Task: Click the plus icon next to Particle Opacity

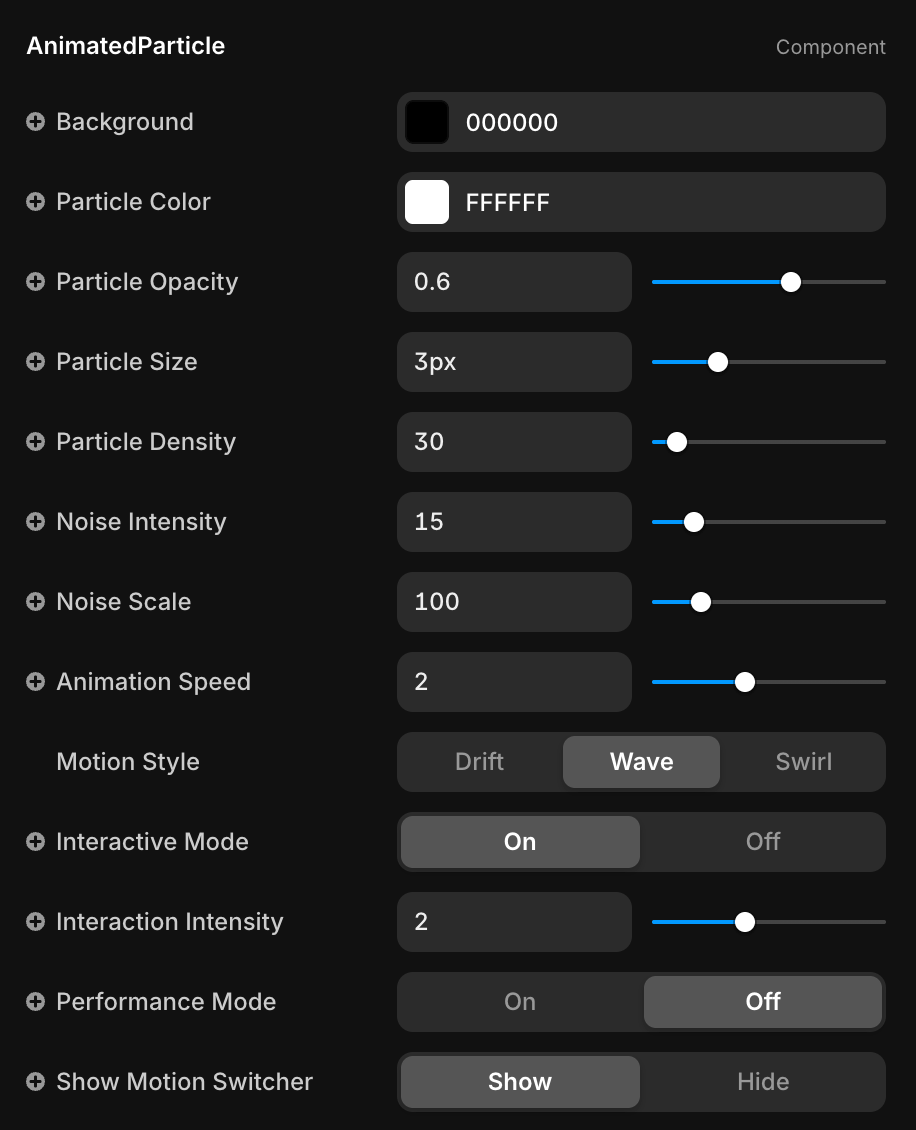Action: 35,282
